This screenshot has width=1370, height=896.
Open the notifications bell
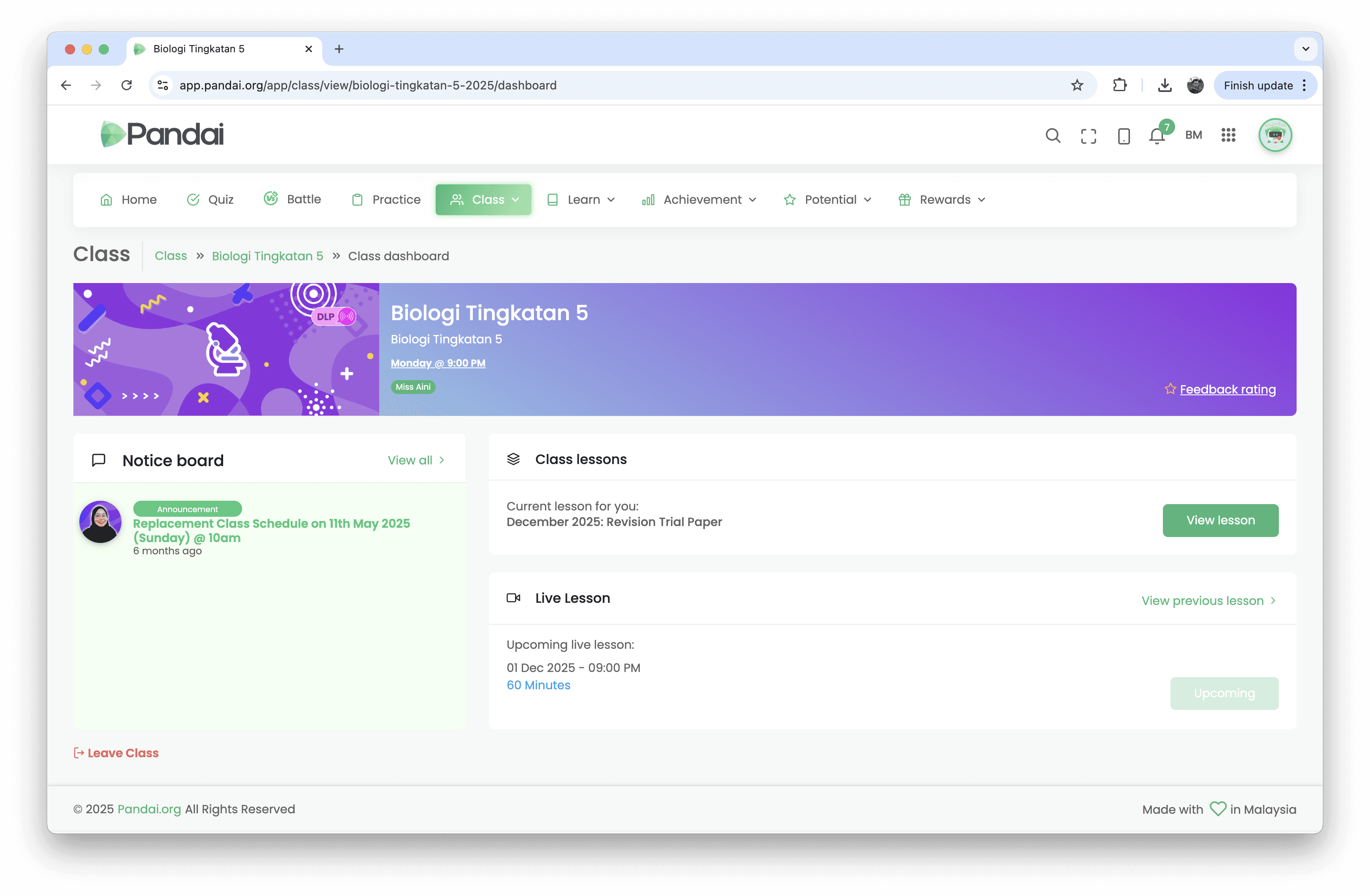(x=1157, y=136)
